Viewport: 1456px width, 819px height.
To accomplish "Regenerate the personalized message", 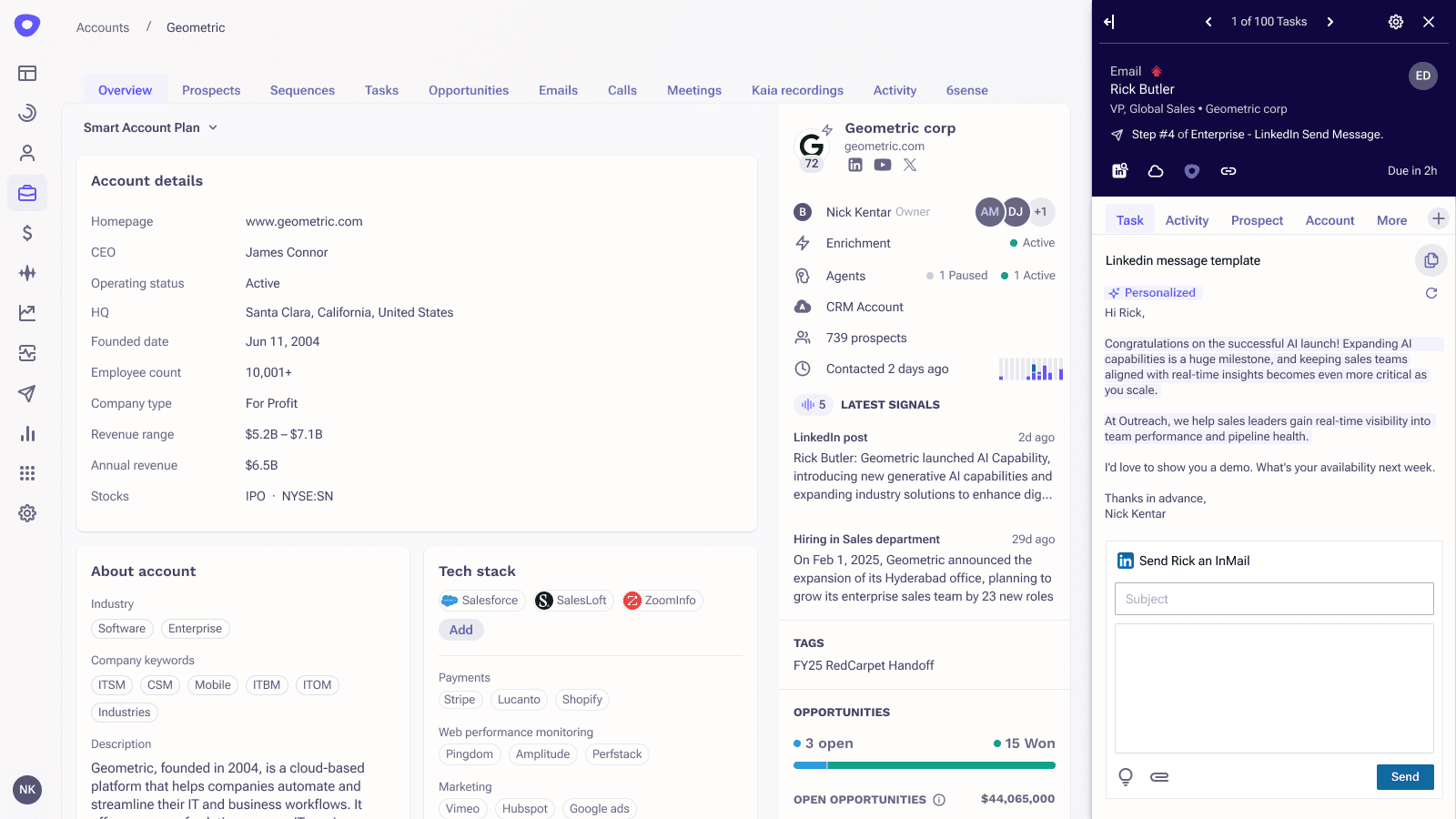I will coord(1431,293).
